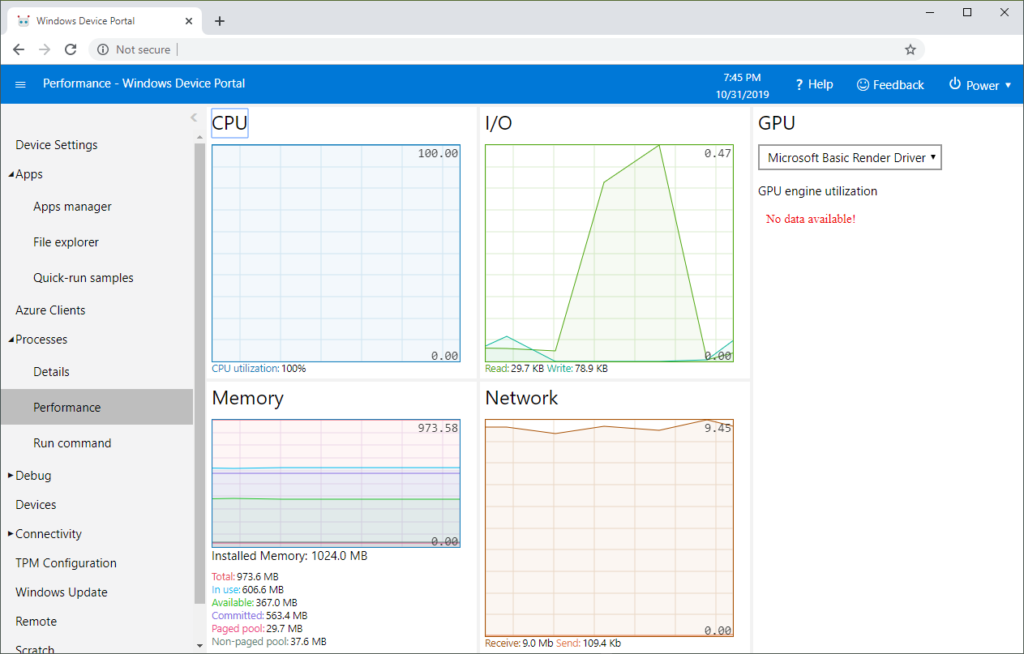Open the Power dropdown menu

tap(980, 84)
